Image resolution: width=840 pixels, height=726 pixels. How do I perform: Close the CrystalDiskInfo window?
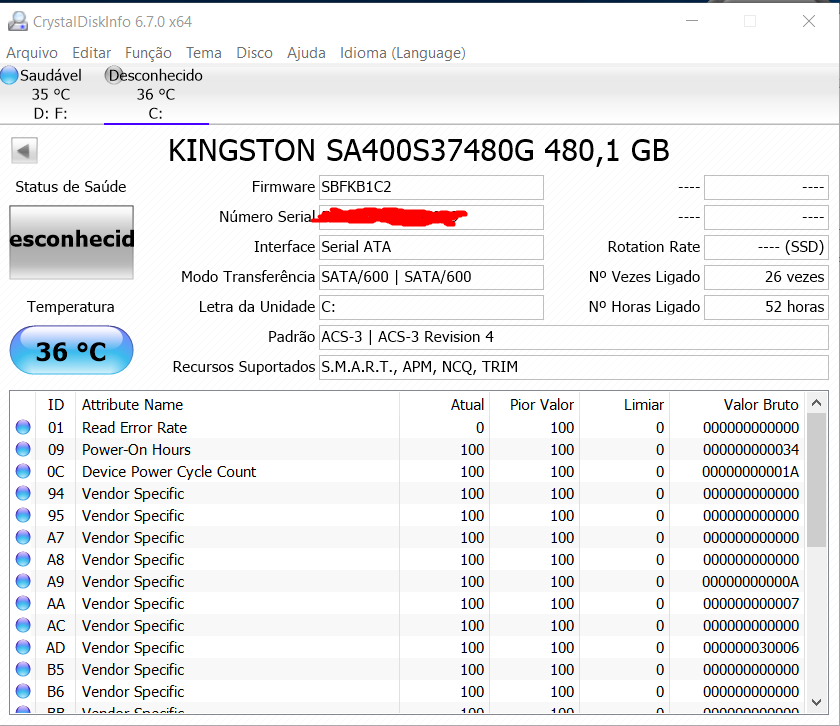click(809, 21)
